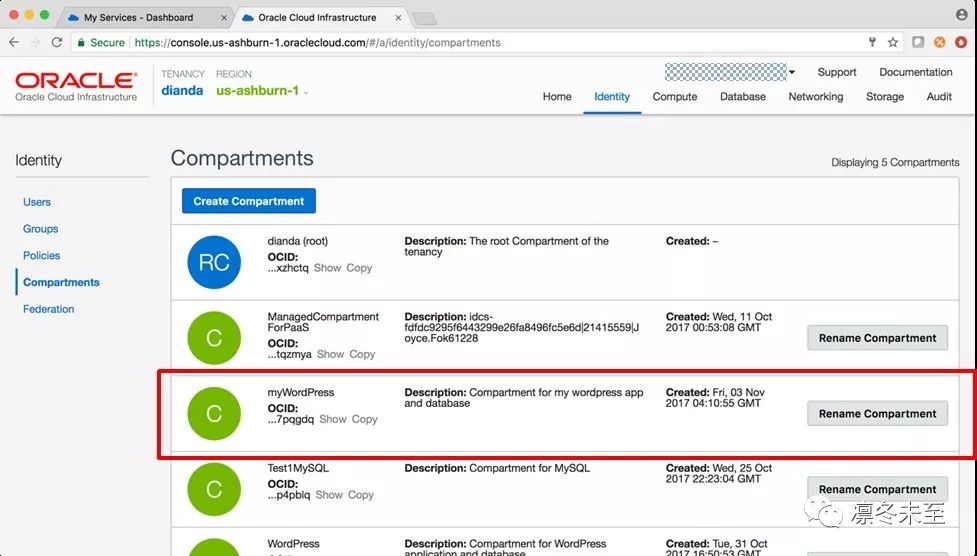
Task: Open the user account dropdown arrow
Action: [791, 72]
